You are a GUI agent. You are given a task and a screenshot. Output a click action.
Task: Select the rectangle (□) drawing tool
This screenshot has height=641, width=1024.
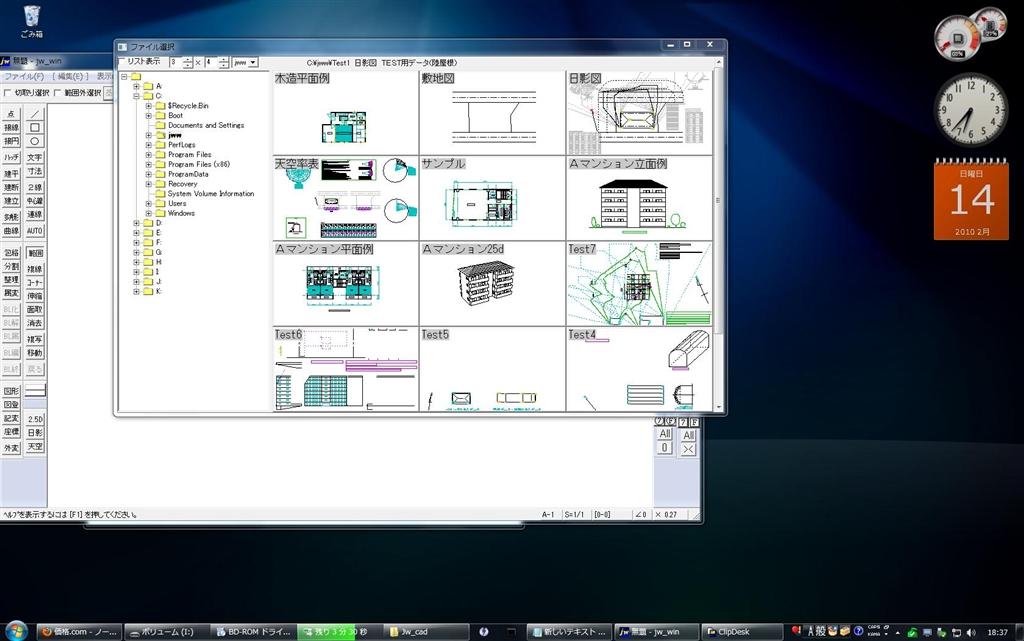[35, 128]
